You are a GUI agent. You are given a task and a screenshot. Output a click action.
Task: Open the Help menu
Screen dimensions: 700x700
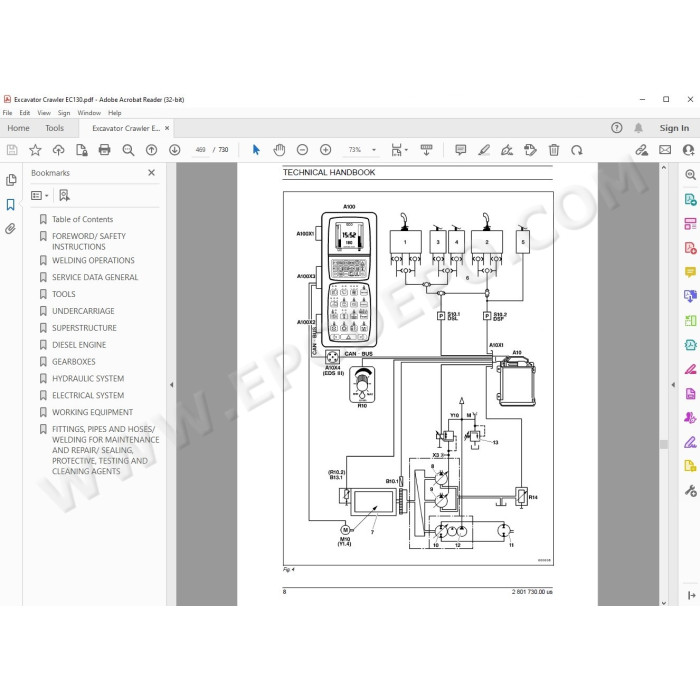(x=114, y=113)
